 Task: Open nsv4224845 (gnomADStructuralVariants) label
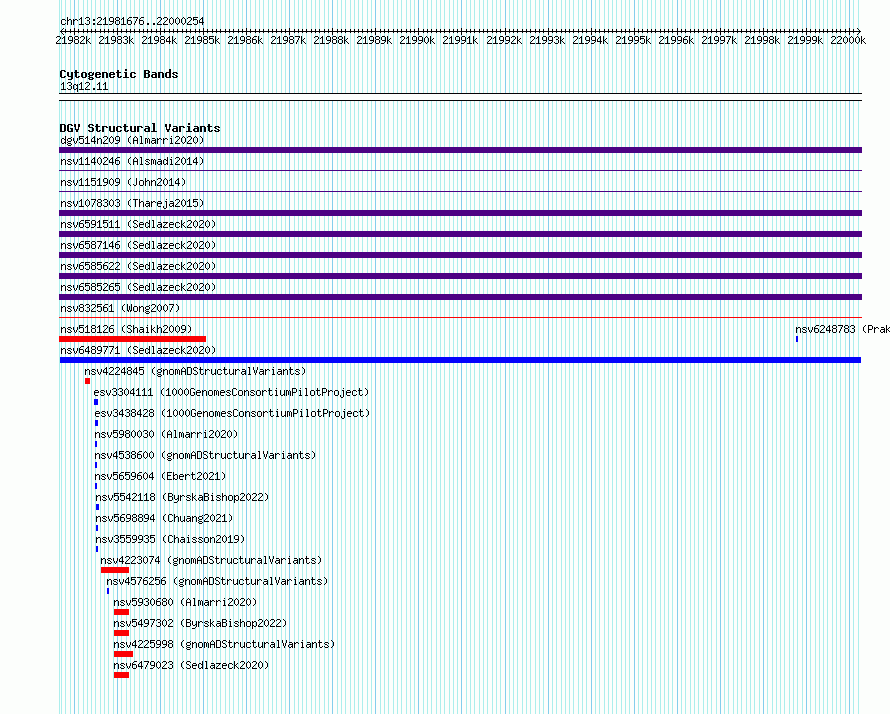[195, 371]
